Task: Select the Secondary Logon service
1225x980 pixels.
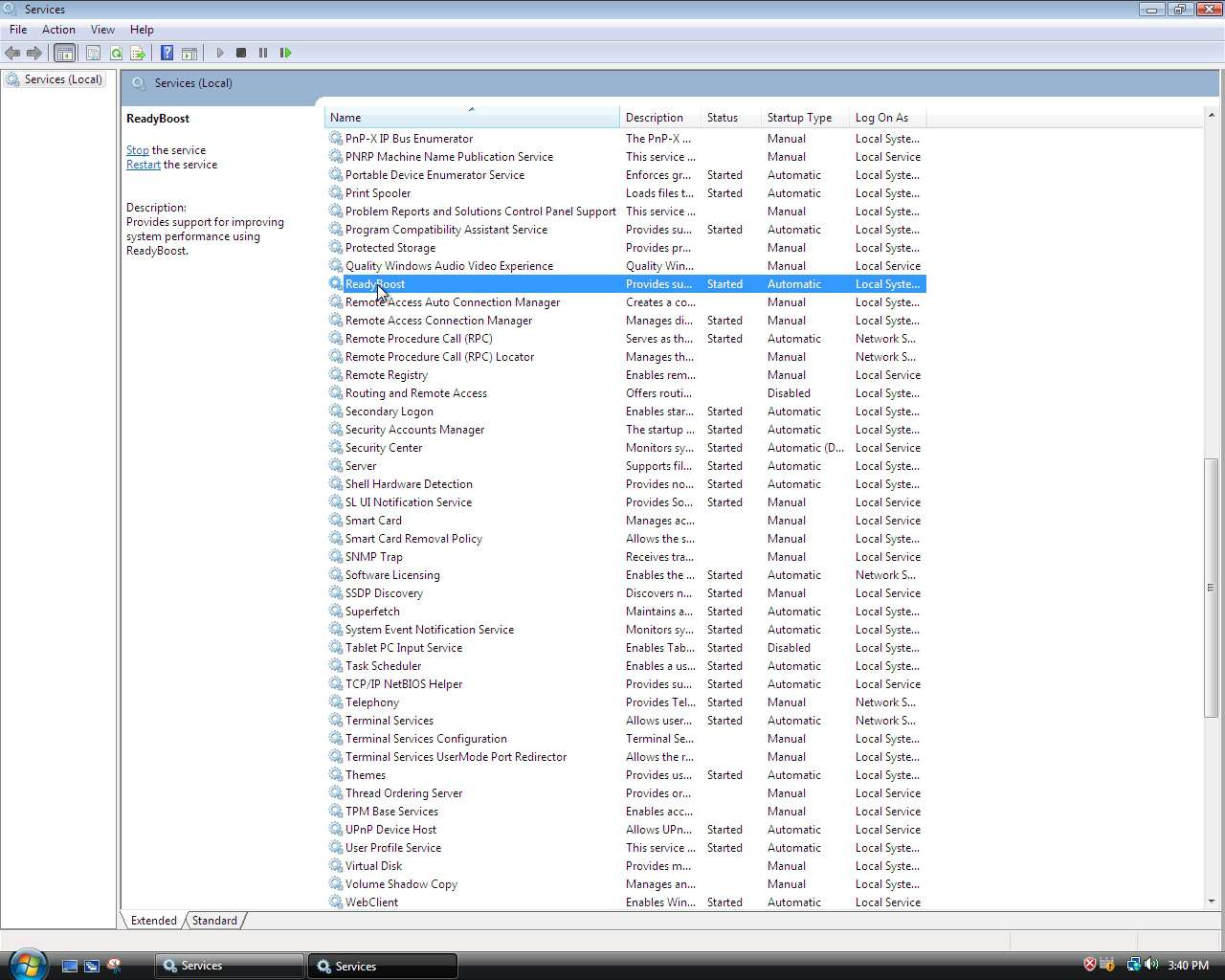Action: click(x=625, y=412)
